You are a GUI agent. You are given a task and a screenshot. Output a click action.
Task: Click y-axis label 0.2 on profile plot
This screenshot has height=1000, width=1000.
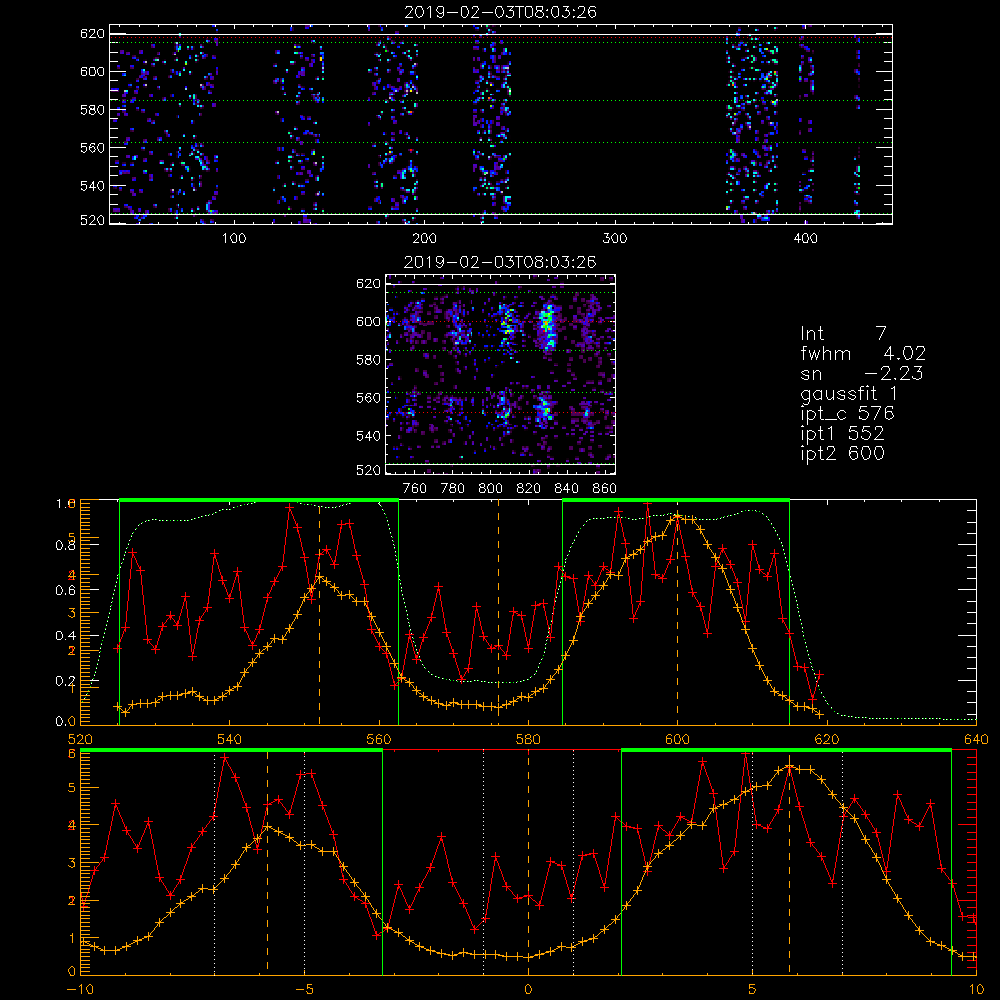(x=65, y=681)
